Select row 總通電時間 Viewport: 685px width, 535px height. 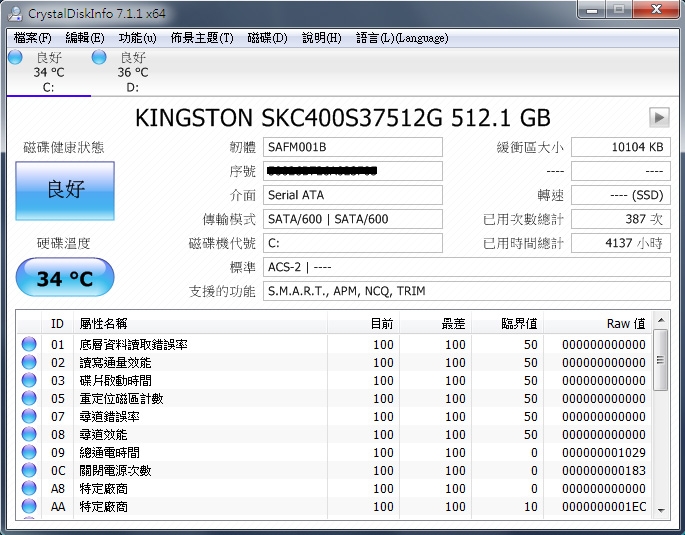click(x=334, y=452)
